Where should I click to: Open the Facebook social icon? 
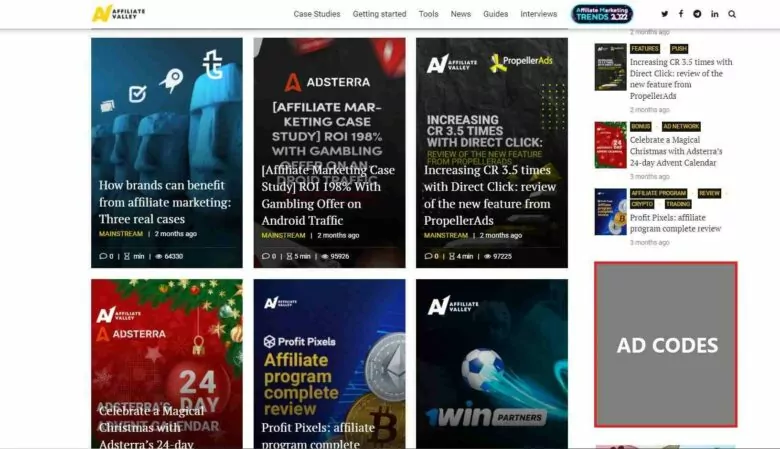(x=681, y=13)
